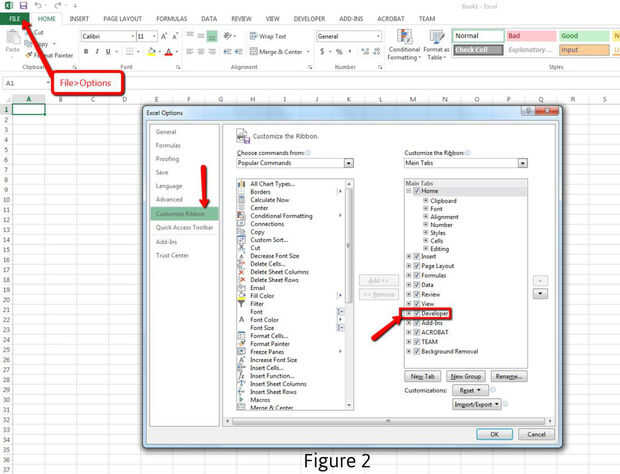Toggle Italic formatting in the ribbon
The image size is (620, 474).
[x=97, y=52]
